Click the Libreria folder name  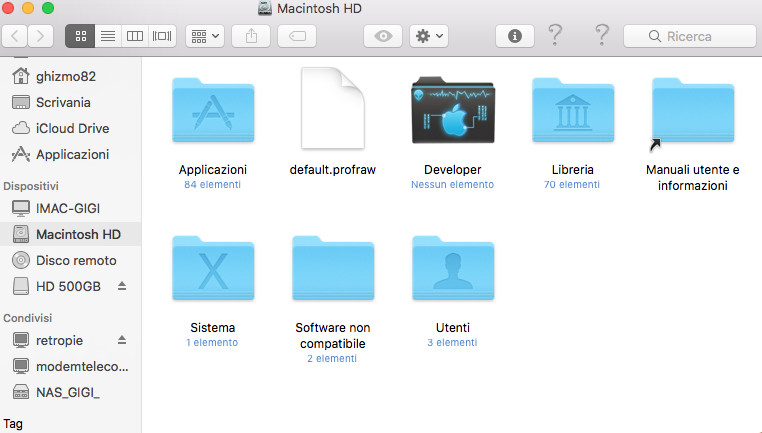click(x=572, y=170)
